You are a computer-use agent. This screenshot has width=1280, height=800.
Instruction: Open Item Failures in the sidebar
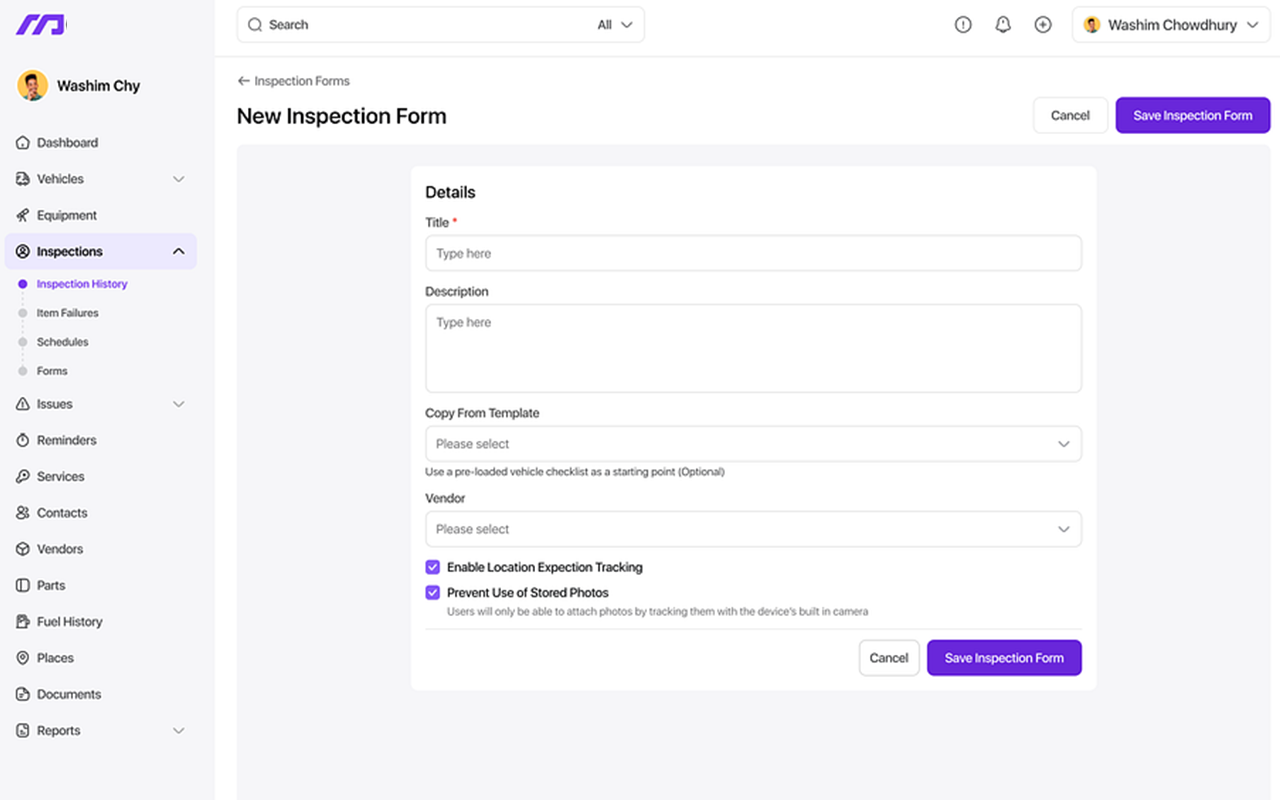(67, 313)
